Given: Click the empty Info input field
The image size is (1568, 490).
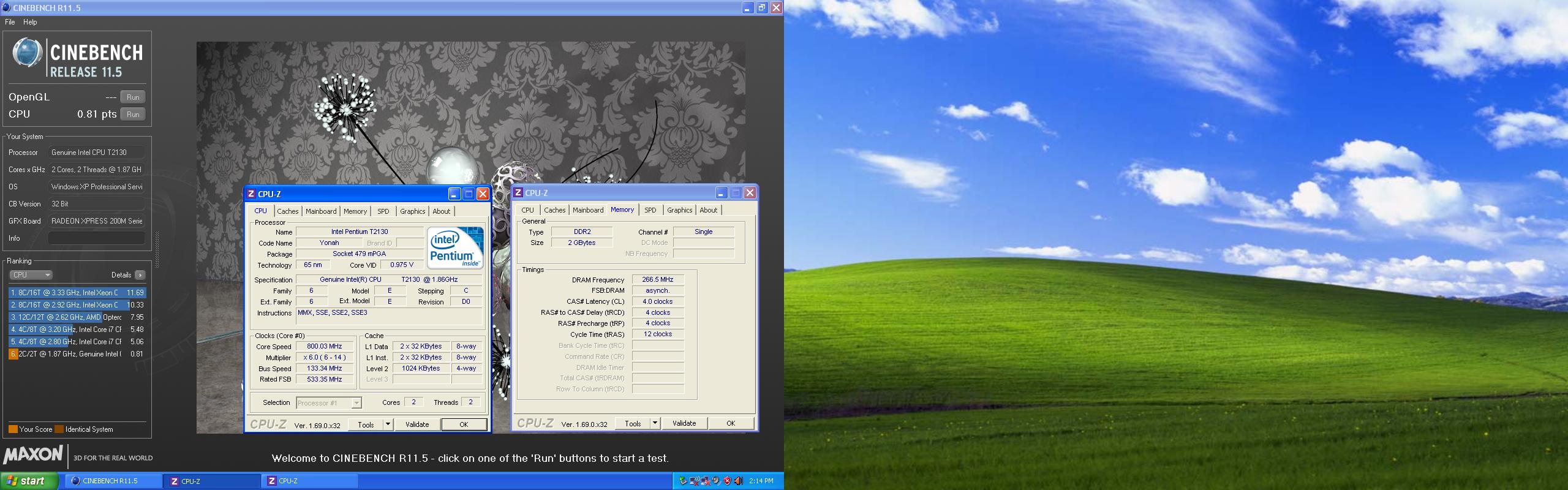Looking at the screenshot, I should [x=97, y=238].
